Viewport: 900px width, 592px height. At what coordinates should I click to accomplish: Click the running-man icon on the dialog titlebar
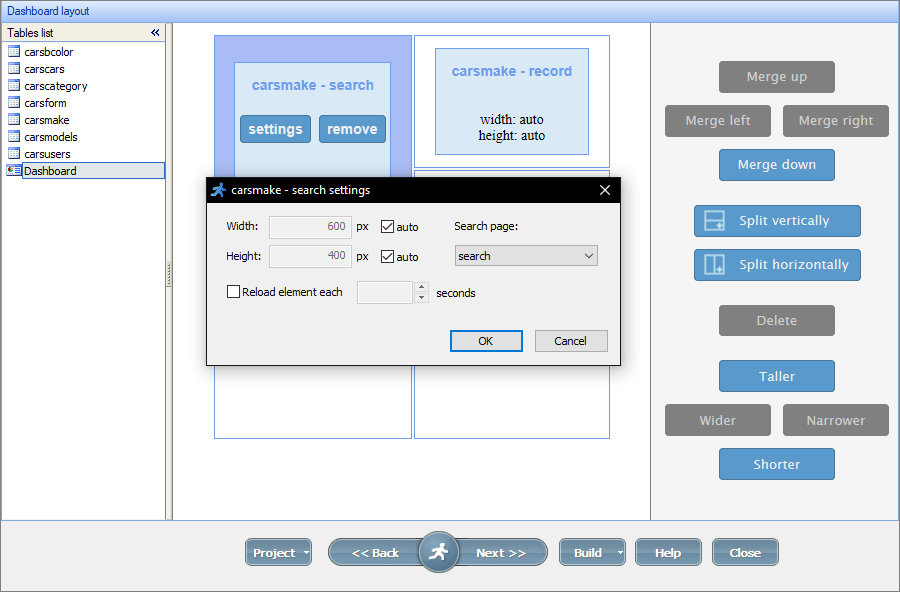(220, 189)
